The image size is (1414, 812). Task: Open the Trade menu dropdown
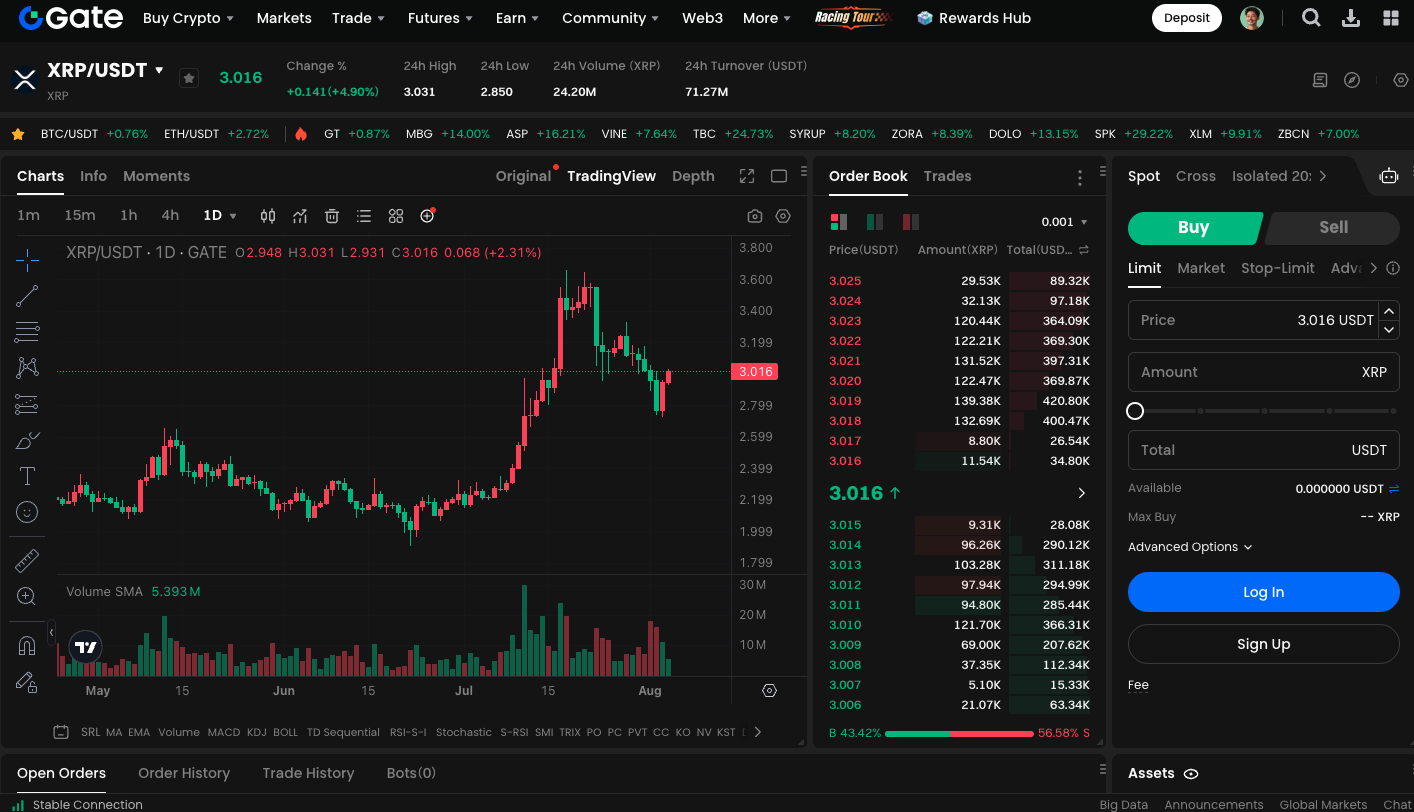359,18
